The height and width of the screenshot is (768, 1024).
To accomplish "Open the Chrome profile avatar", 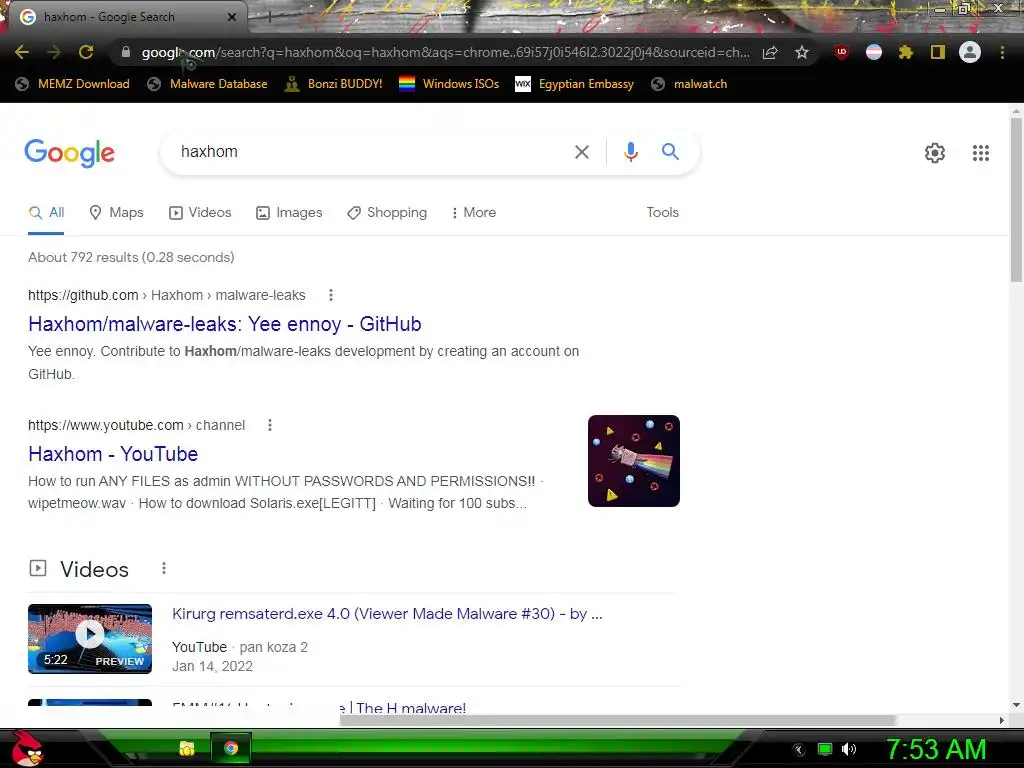I will [x=970, y=52].
